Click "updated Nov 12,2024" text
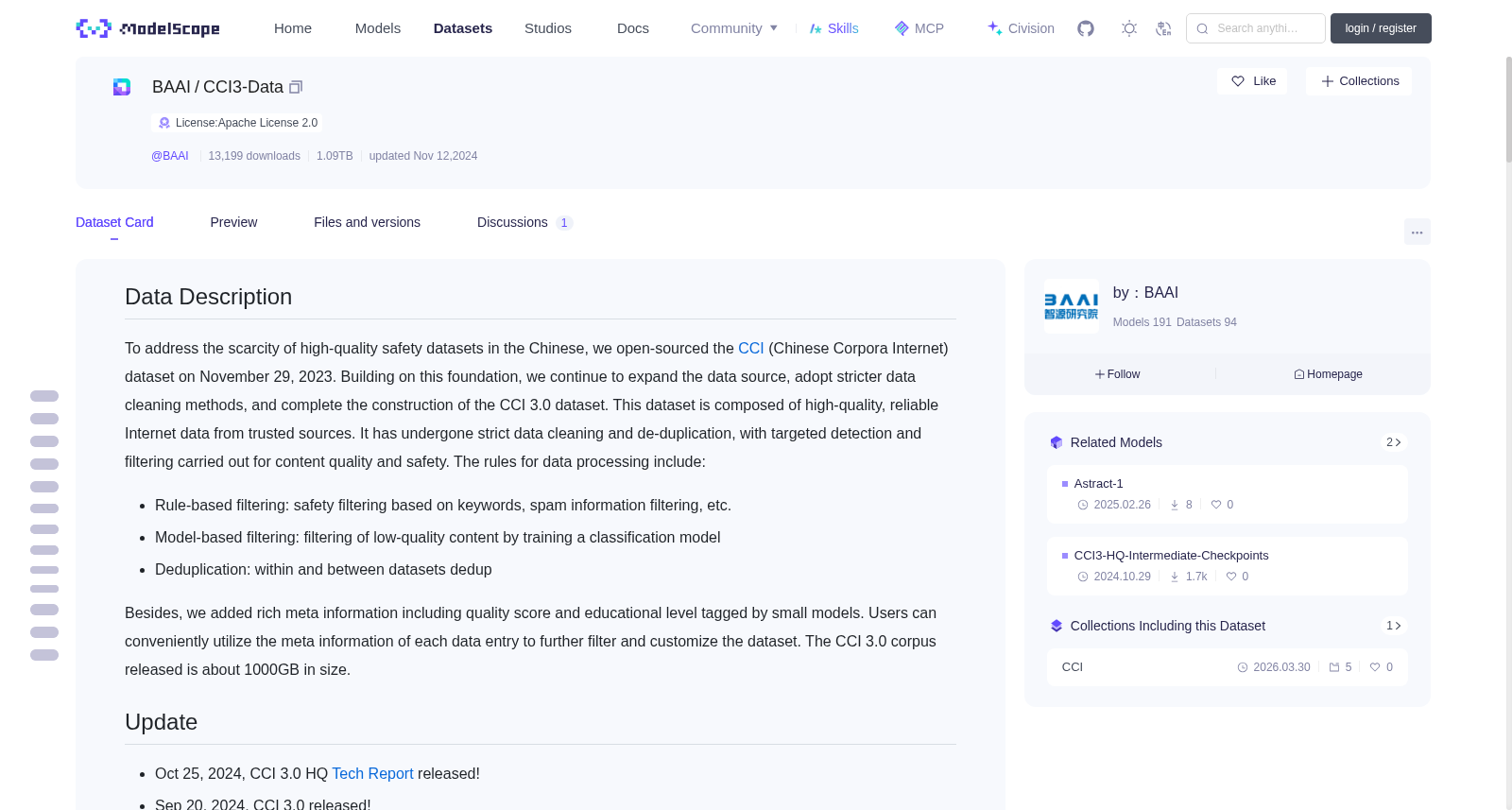Screen dimensions: 1512x810 click(x=423, y=156)
